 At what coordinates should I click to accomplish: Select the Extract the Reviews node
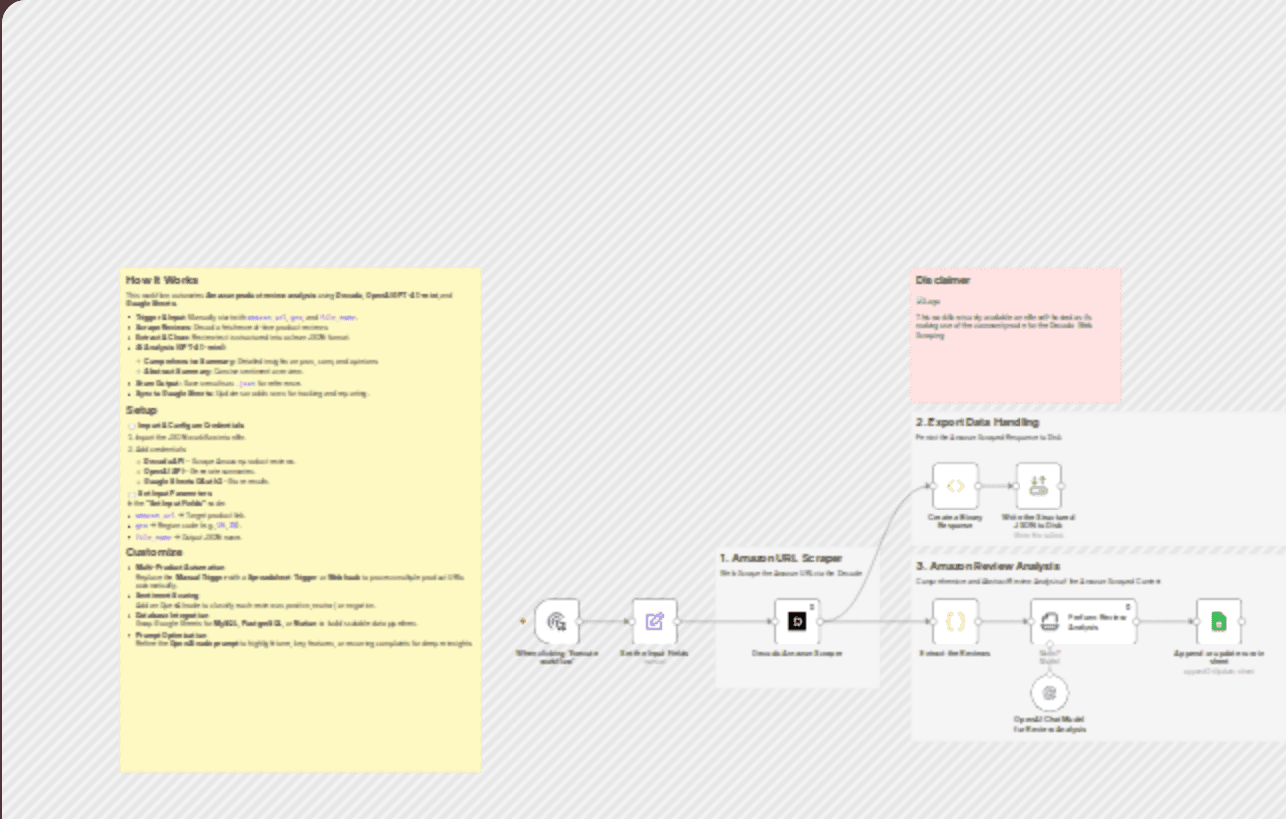click(955, 622)
